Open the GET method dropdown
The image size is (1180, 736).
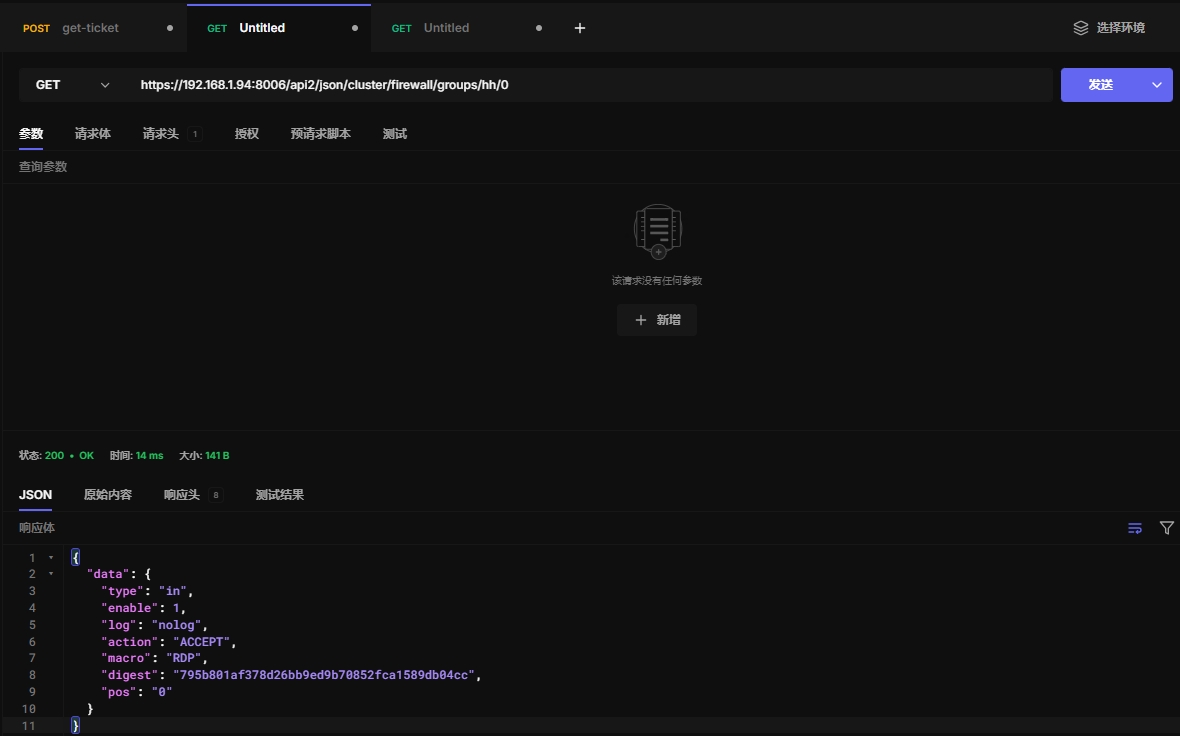[x=72, y=85]
